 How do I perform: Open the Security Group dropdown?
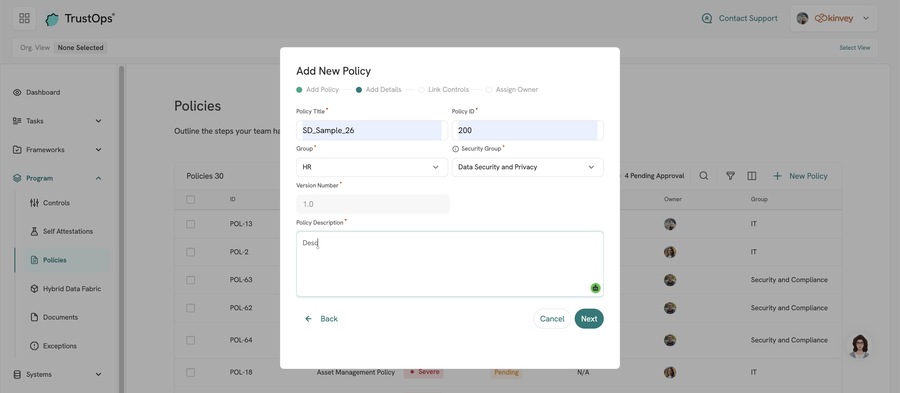(527, 167)
